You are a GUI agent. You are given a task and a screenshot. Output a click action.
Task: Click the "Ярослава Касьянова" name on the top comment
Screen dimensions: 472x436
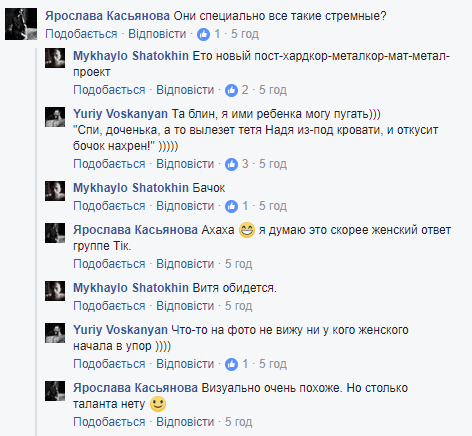coord(107,16)
